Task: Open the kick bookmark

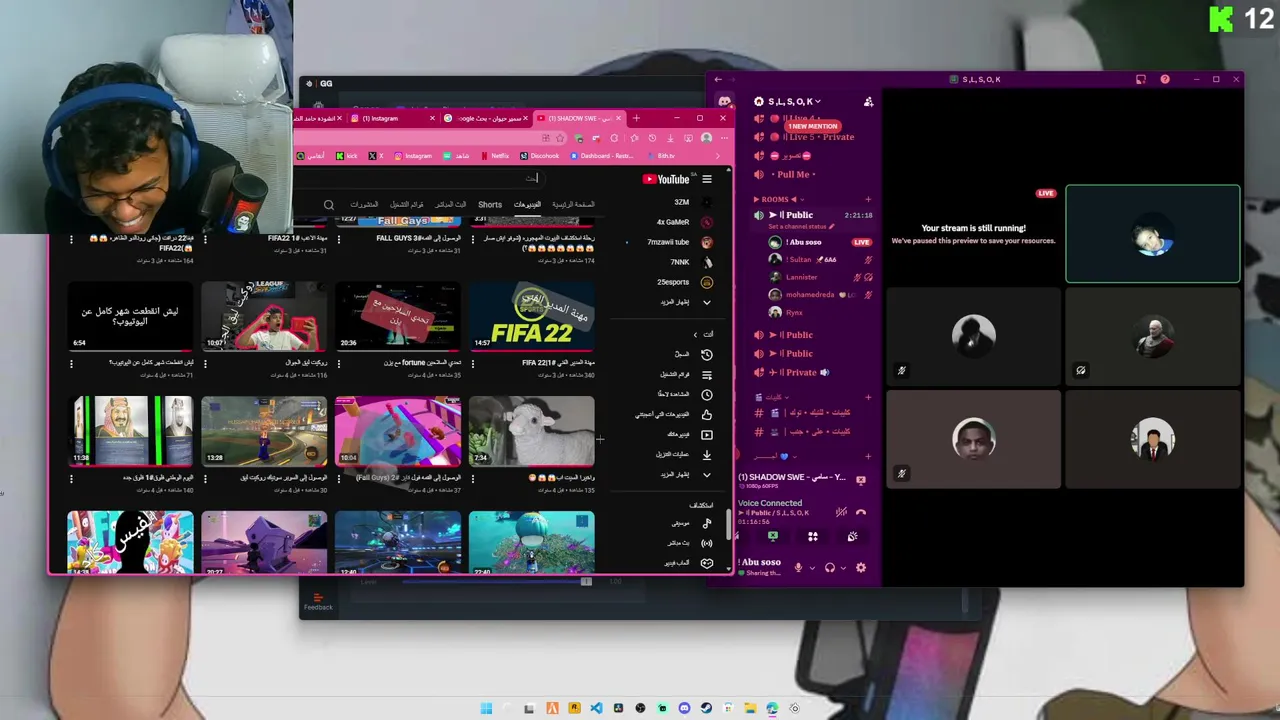Action: pyautogui.click(x=347, y=156)
